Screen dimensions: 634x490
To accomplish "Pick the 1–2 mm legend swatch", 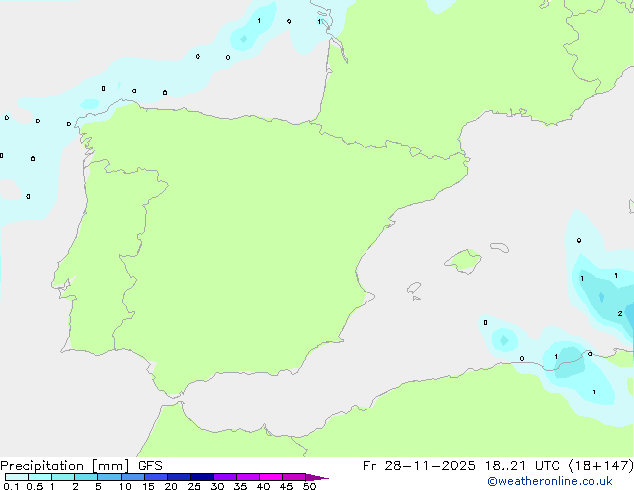I will coord(63,477).
